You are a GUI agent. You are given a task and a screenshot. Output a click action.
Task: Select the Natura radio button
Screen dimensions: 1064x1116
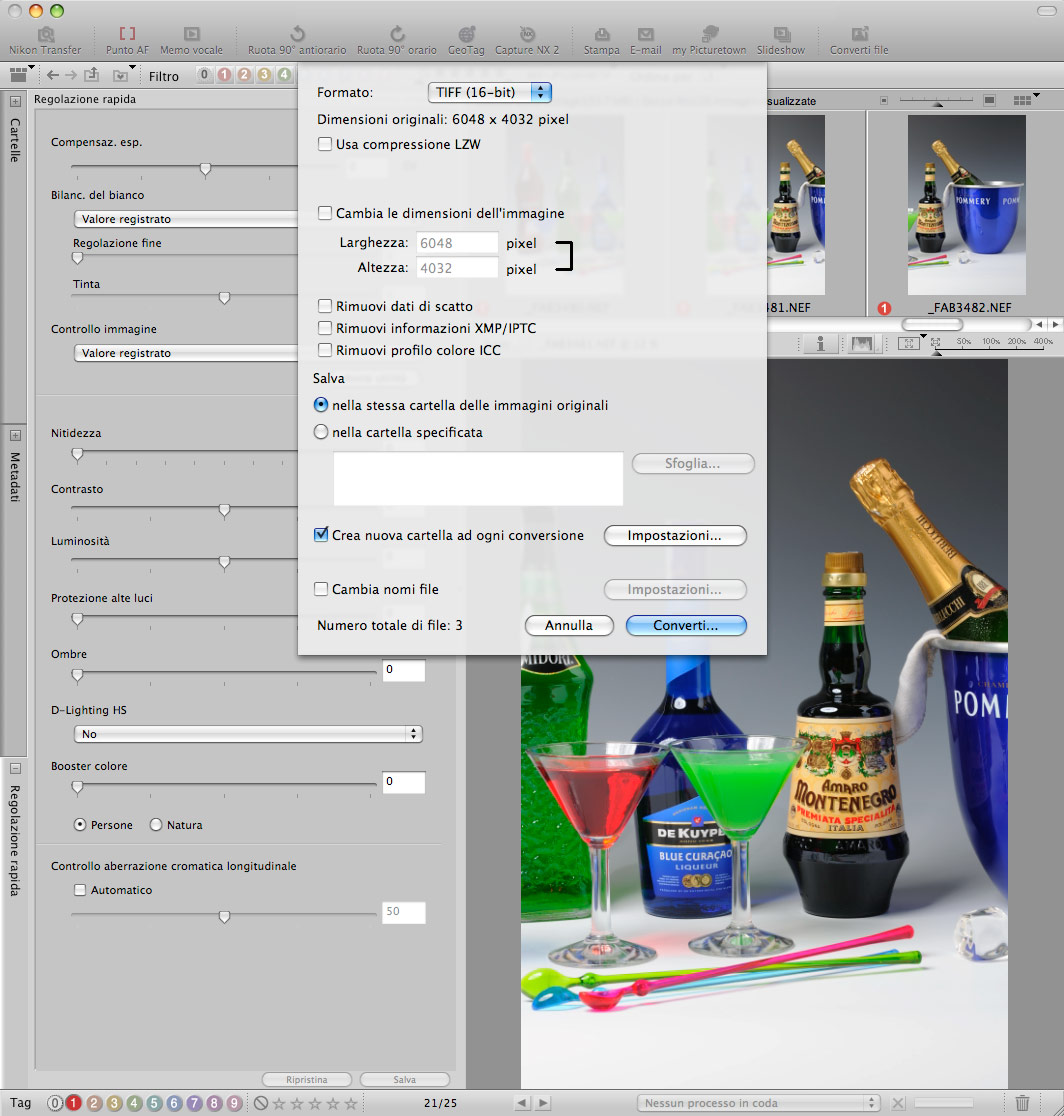click(x=156, y=825)
